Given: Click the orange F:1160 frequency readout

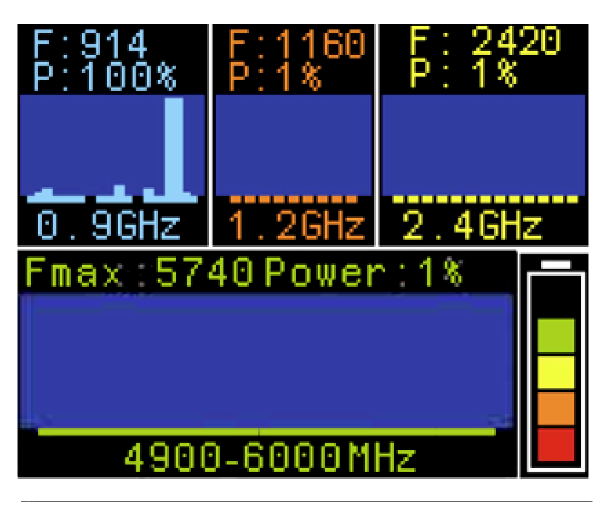Looking at the screenshot, I should click(x=296, y=44).
